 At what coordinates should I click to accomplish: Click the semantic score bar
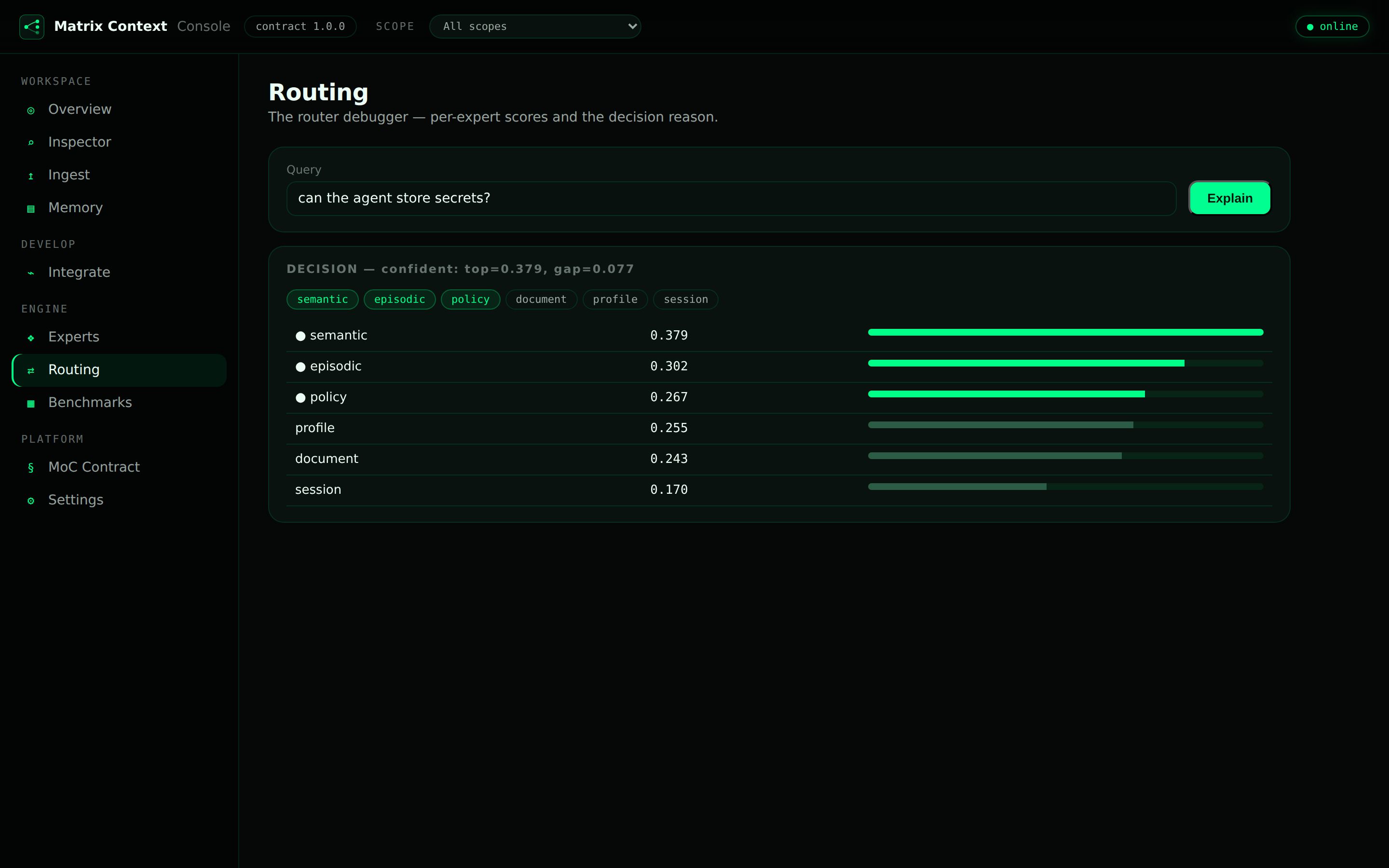[x=1066, y=332]
